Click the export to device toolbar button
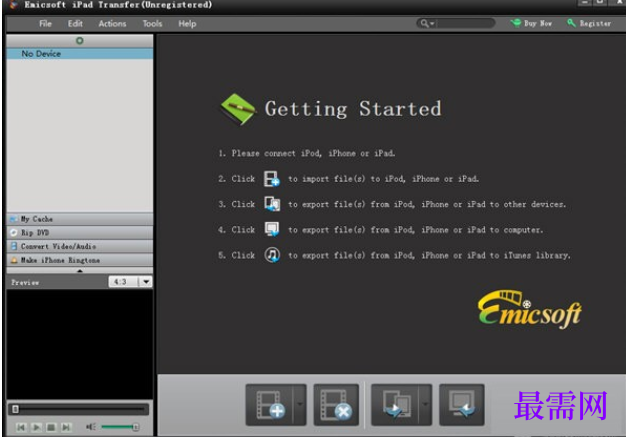This screenshot has height=437, width=626. coord(395,405)
